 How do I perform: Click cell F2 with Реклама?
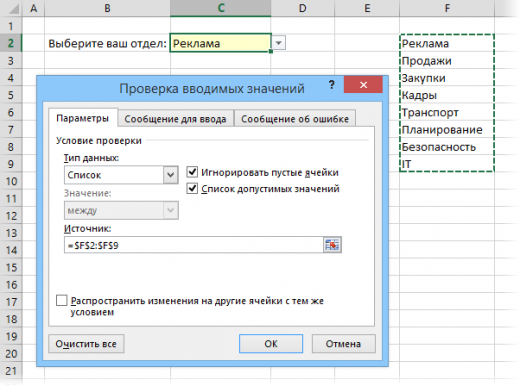[x=447, y=43]
